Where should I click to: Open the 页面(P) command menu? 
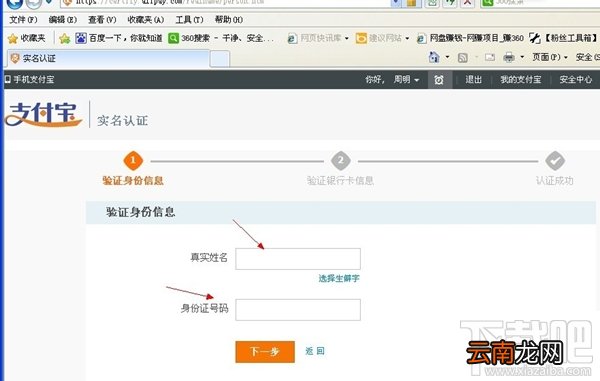tap(550, 57)
